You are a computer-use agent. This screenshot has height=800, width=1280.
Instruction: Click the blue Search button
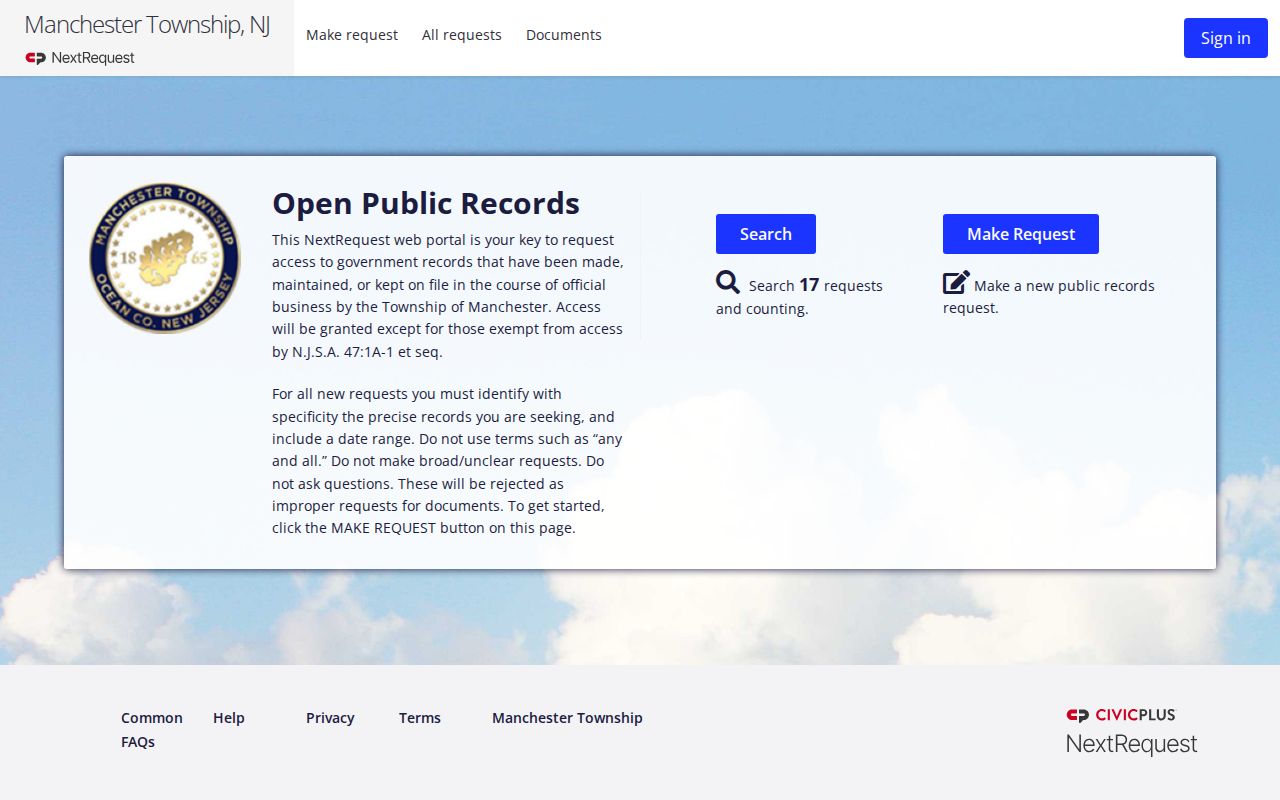click(766, 234)
